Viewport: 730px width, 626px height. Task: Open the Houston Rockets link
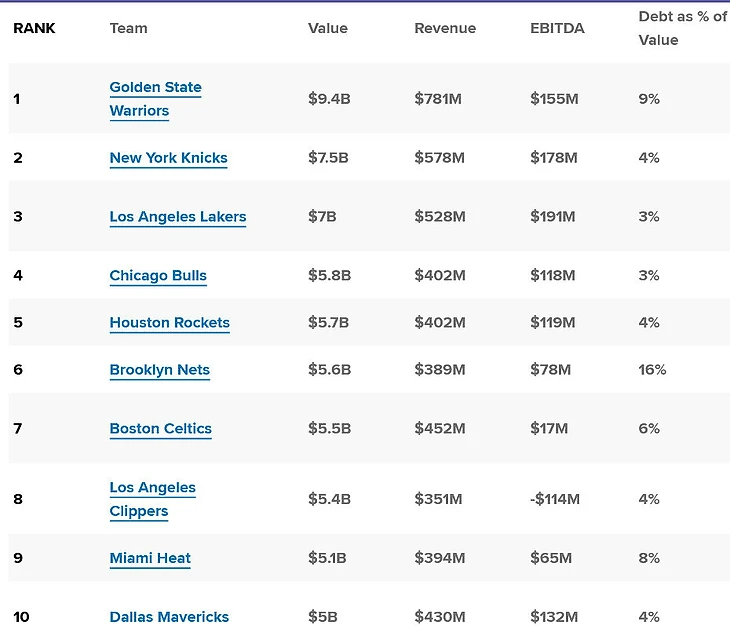169,323
